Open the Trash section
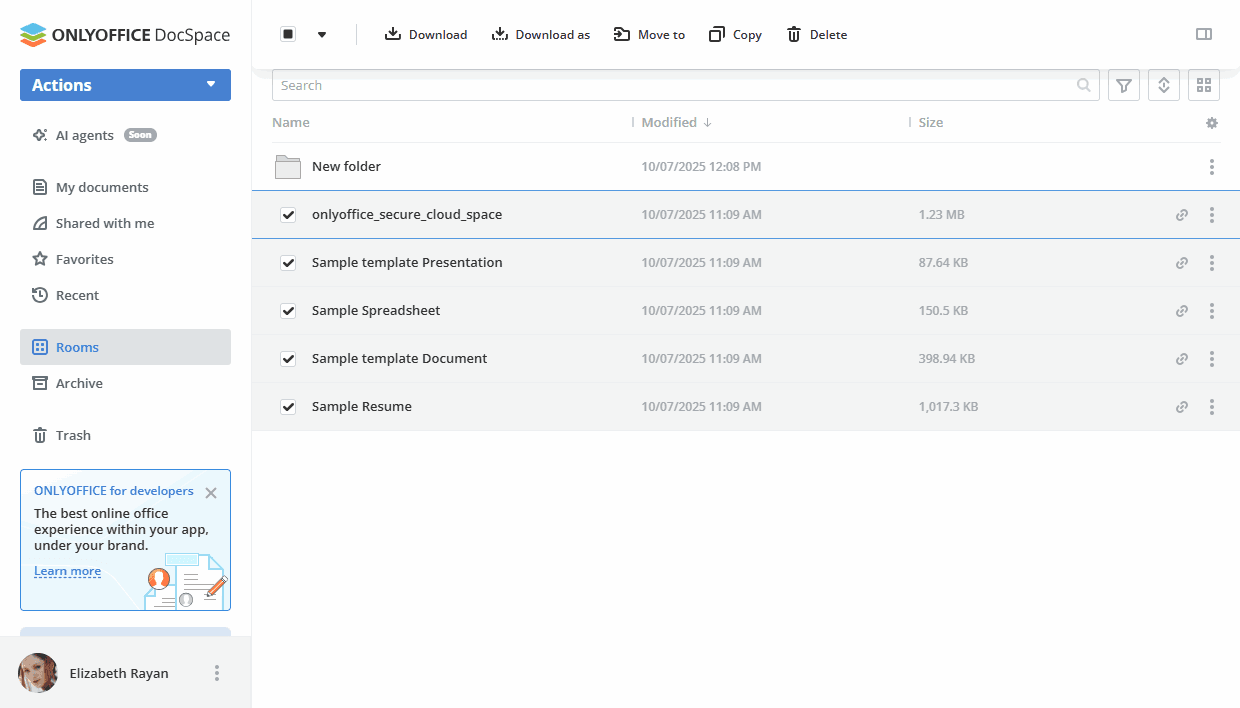 click(x=73, y=435)
